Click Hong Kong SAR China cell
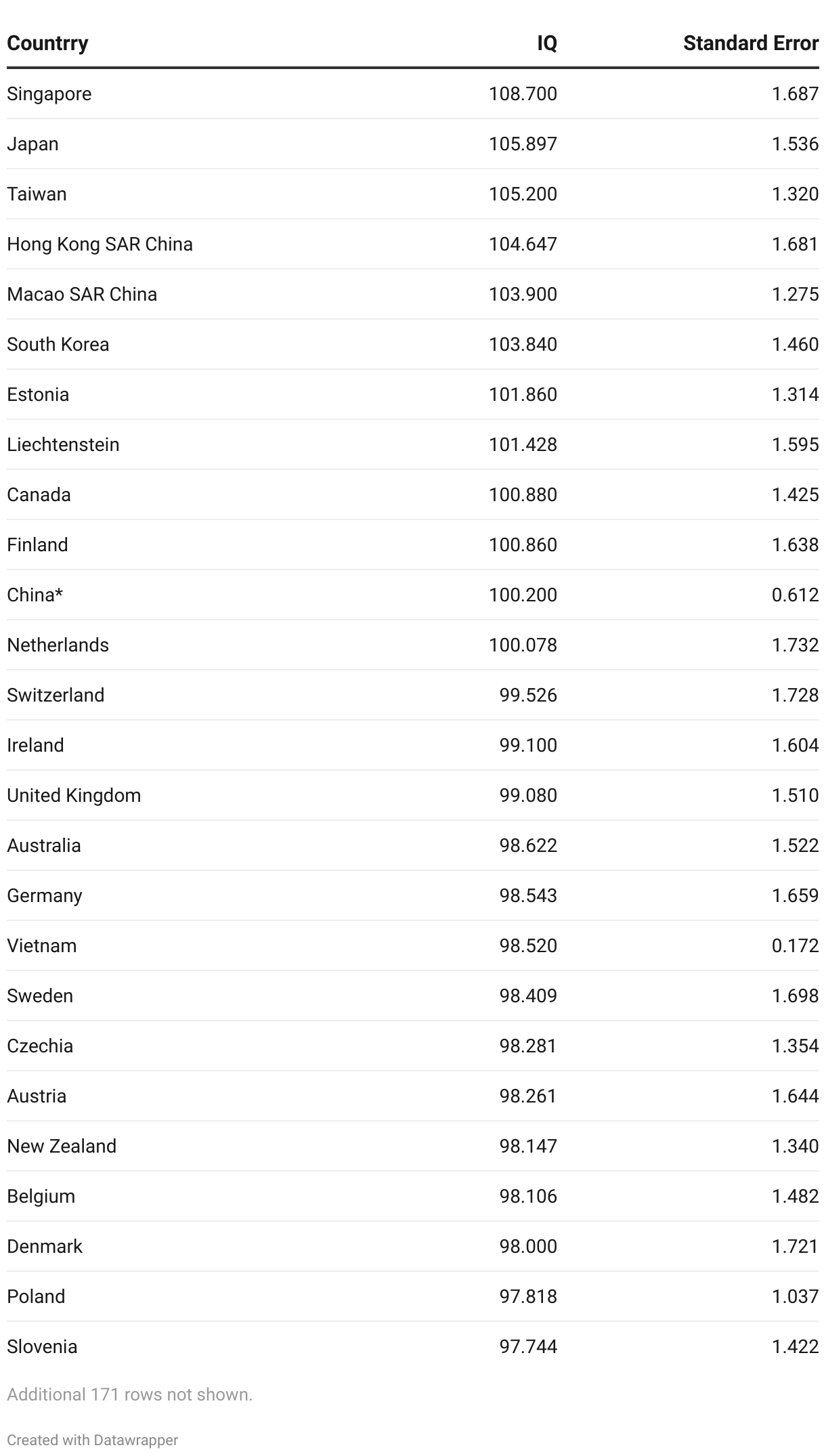 click(100, 244)
